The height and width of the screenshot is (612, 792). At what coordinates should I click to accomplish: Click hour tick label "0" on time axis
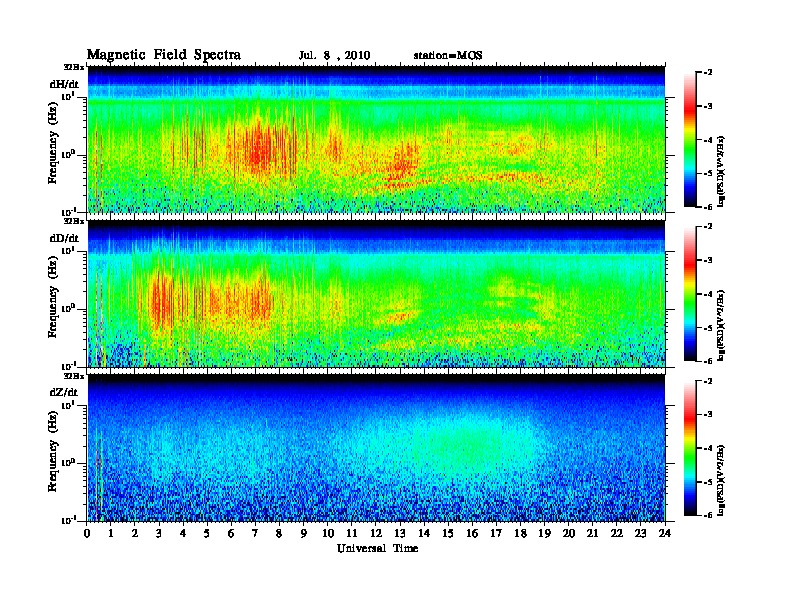[87, 533]
